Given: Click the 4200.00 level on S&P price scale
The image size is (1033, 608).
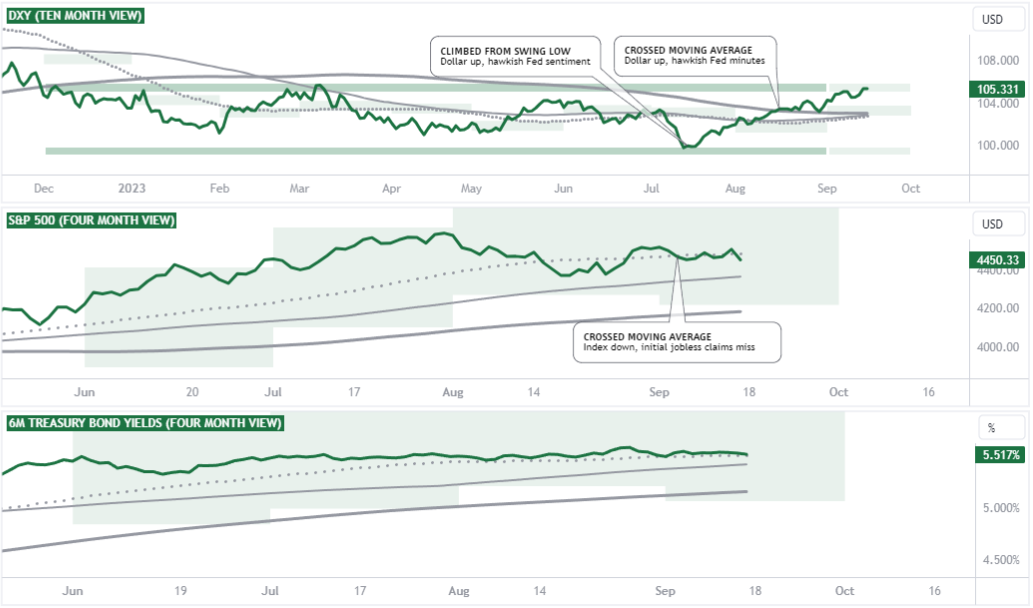Looking at the screenshot, I should coord(997,308).
